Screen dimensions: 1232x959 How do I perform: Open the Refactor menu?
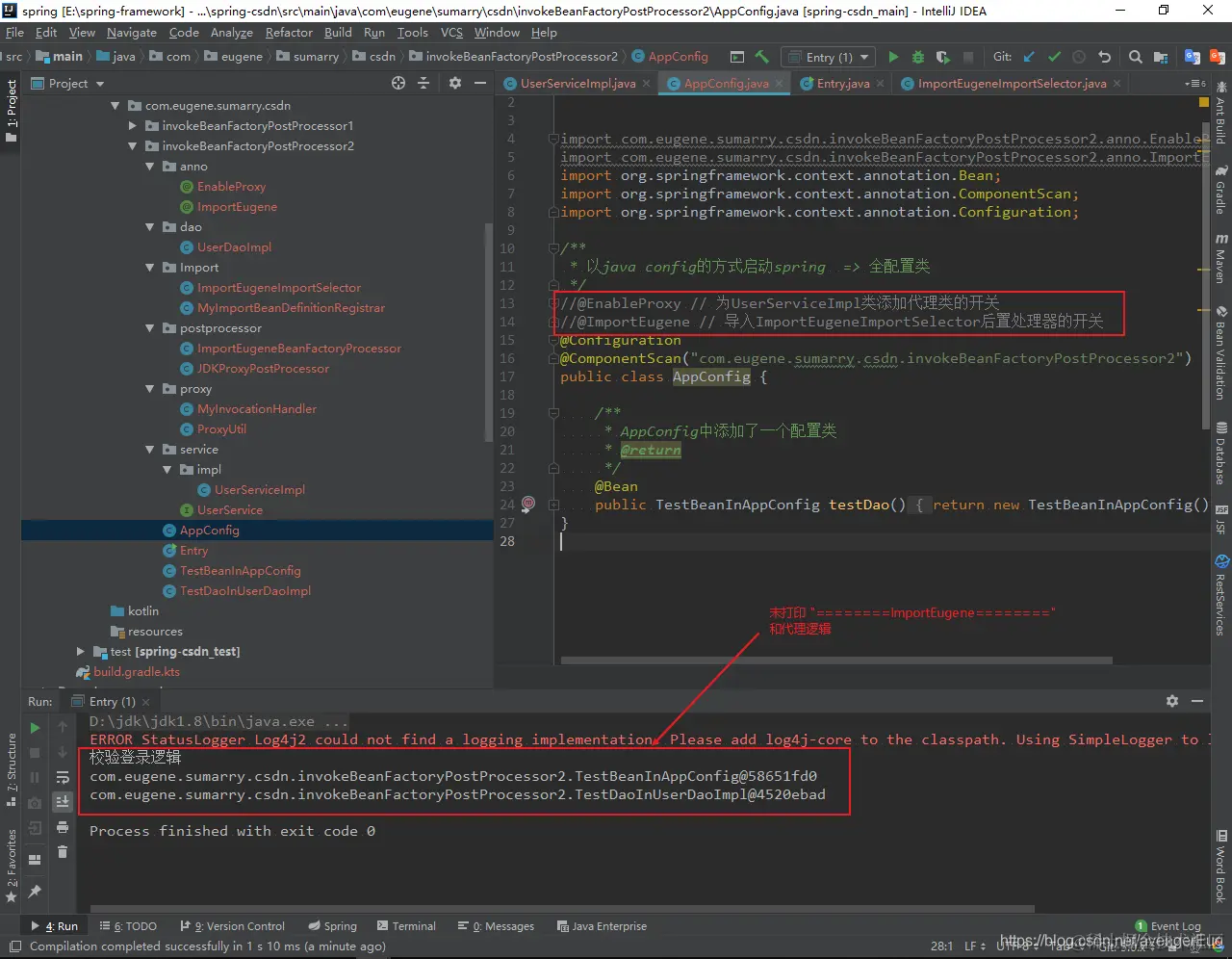(289, 32)
